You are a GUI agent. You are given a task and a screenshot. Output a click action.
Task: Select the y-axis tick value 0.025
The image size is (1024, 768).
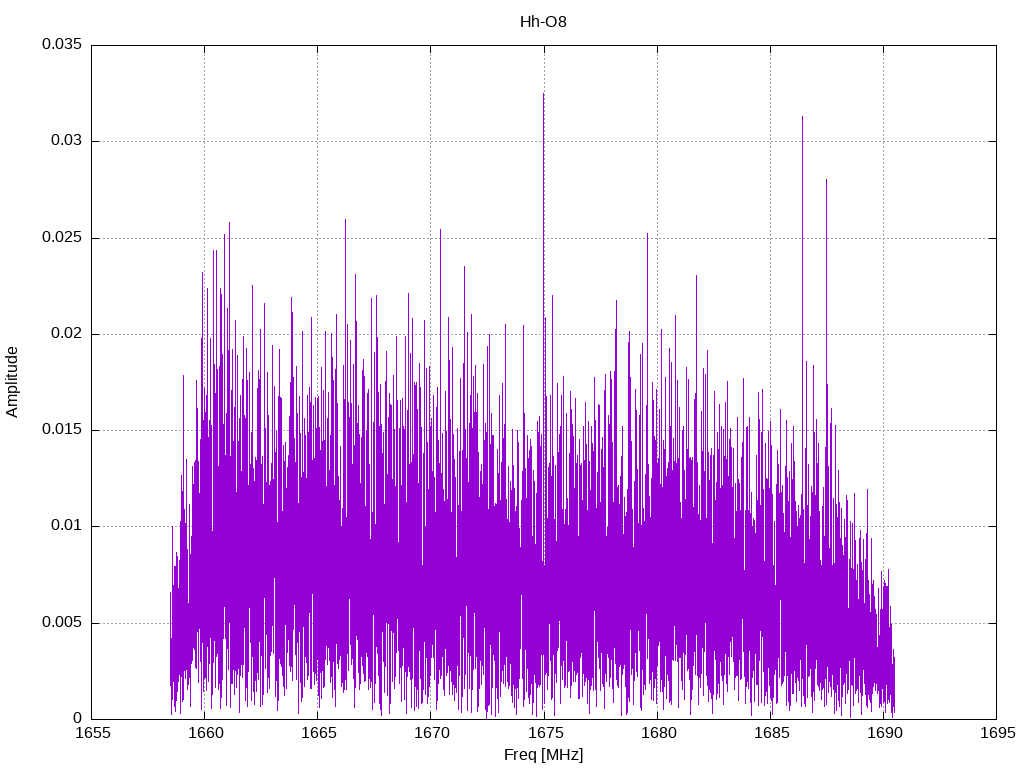[x=62, y=237]
